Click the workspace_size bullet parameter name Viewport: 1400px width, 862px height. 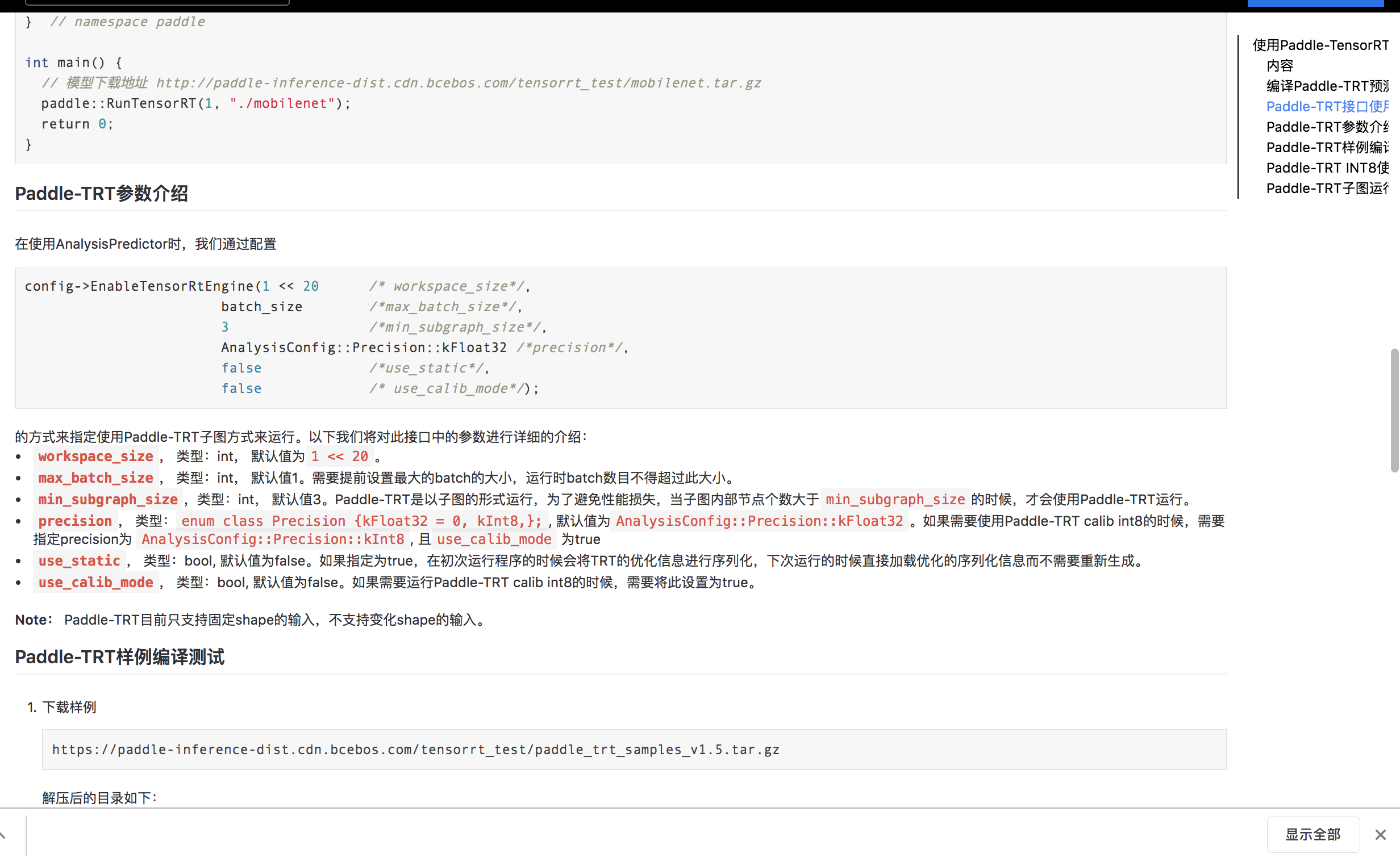96,456
